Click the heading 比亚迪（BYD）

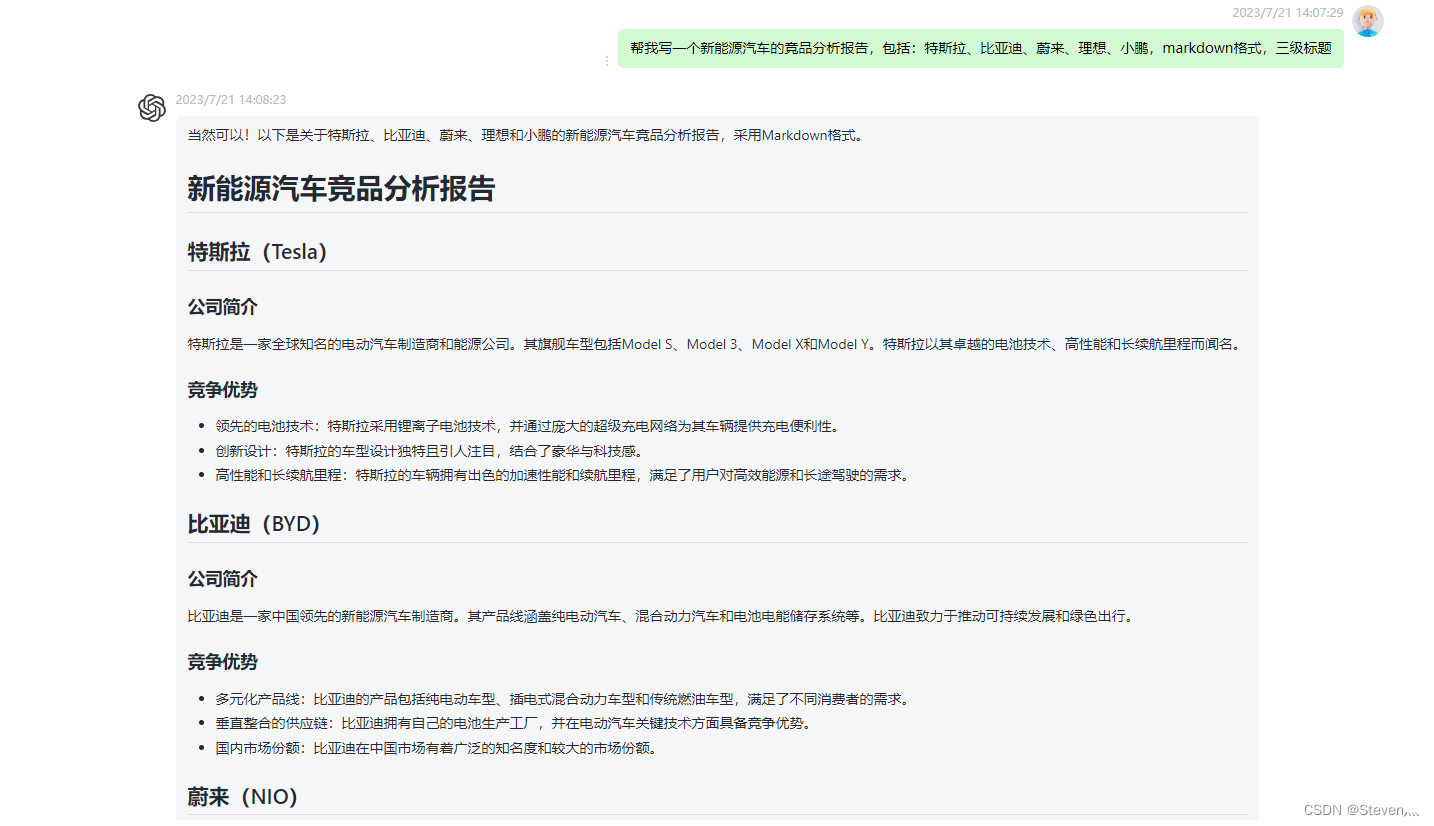(254, 524)
